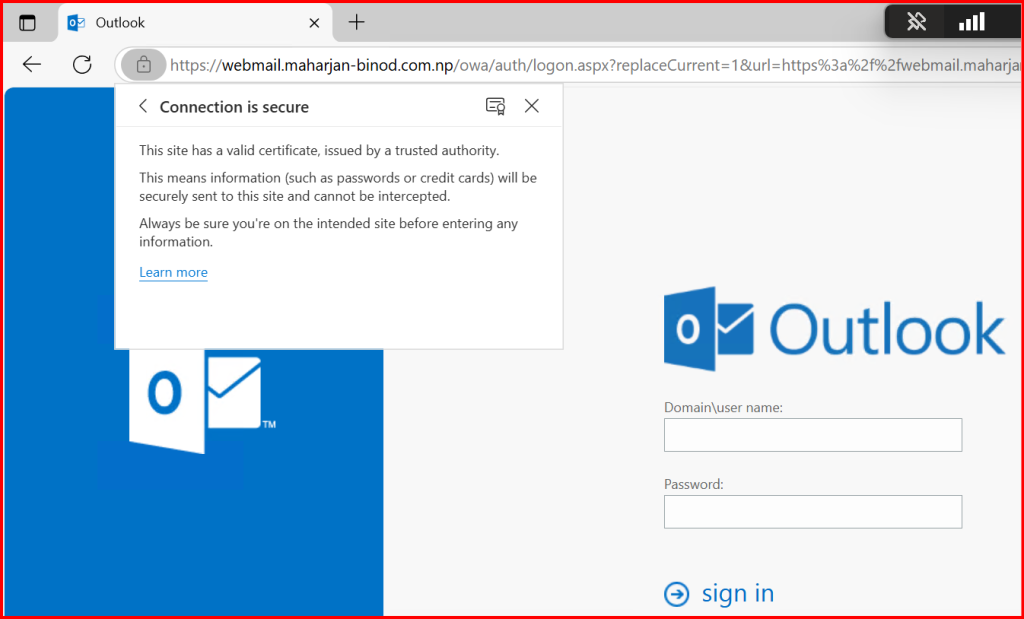This screenshot has width=1024, height=619.
Task: Close the Connection is secure popup
Action: [532, 106]
